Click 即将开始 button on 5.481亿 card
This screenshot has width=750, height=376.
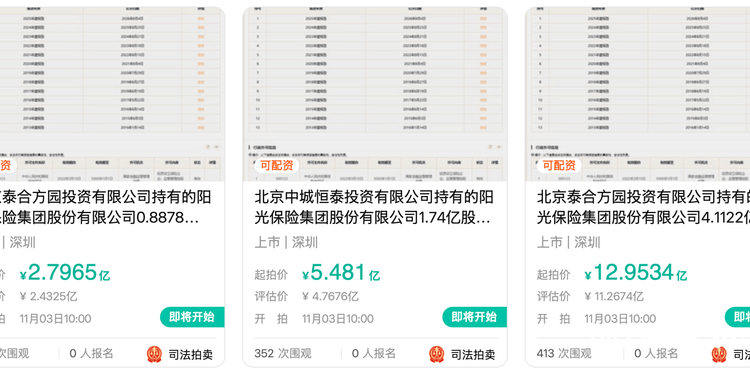[x=474, y=317]
